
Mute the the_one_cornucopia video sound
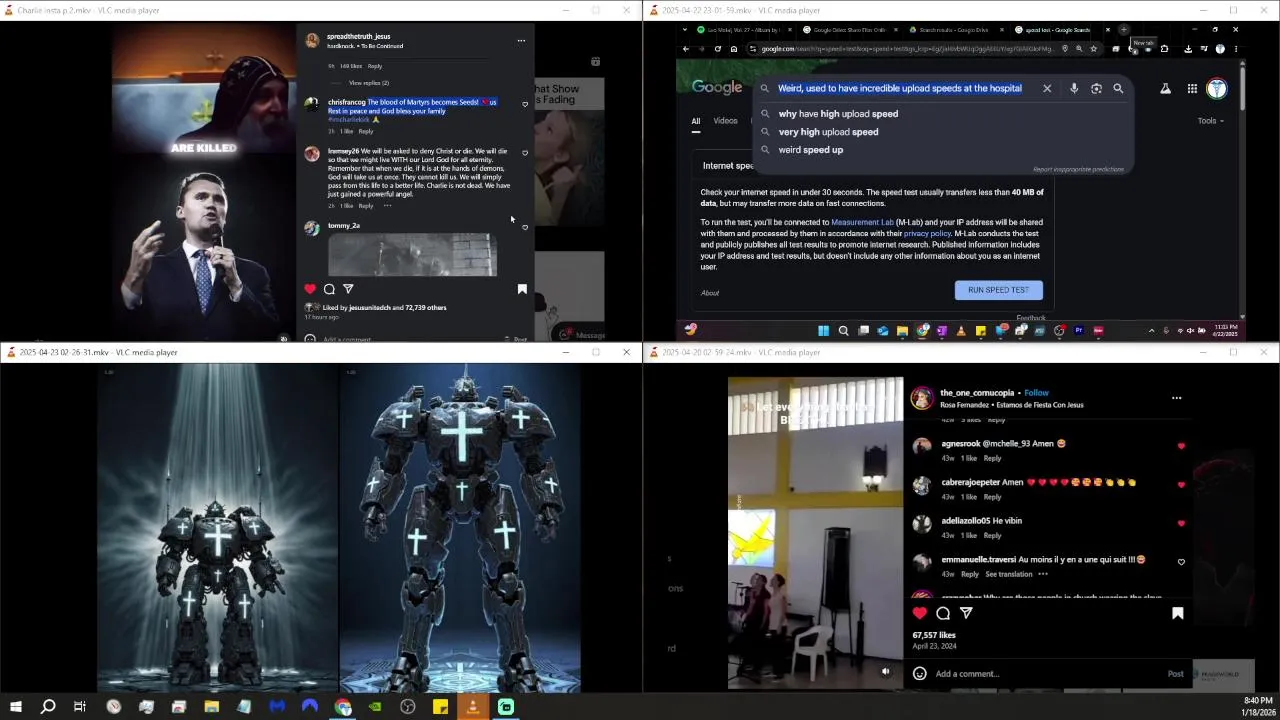point(885,672)
